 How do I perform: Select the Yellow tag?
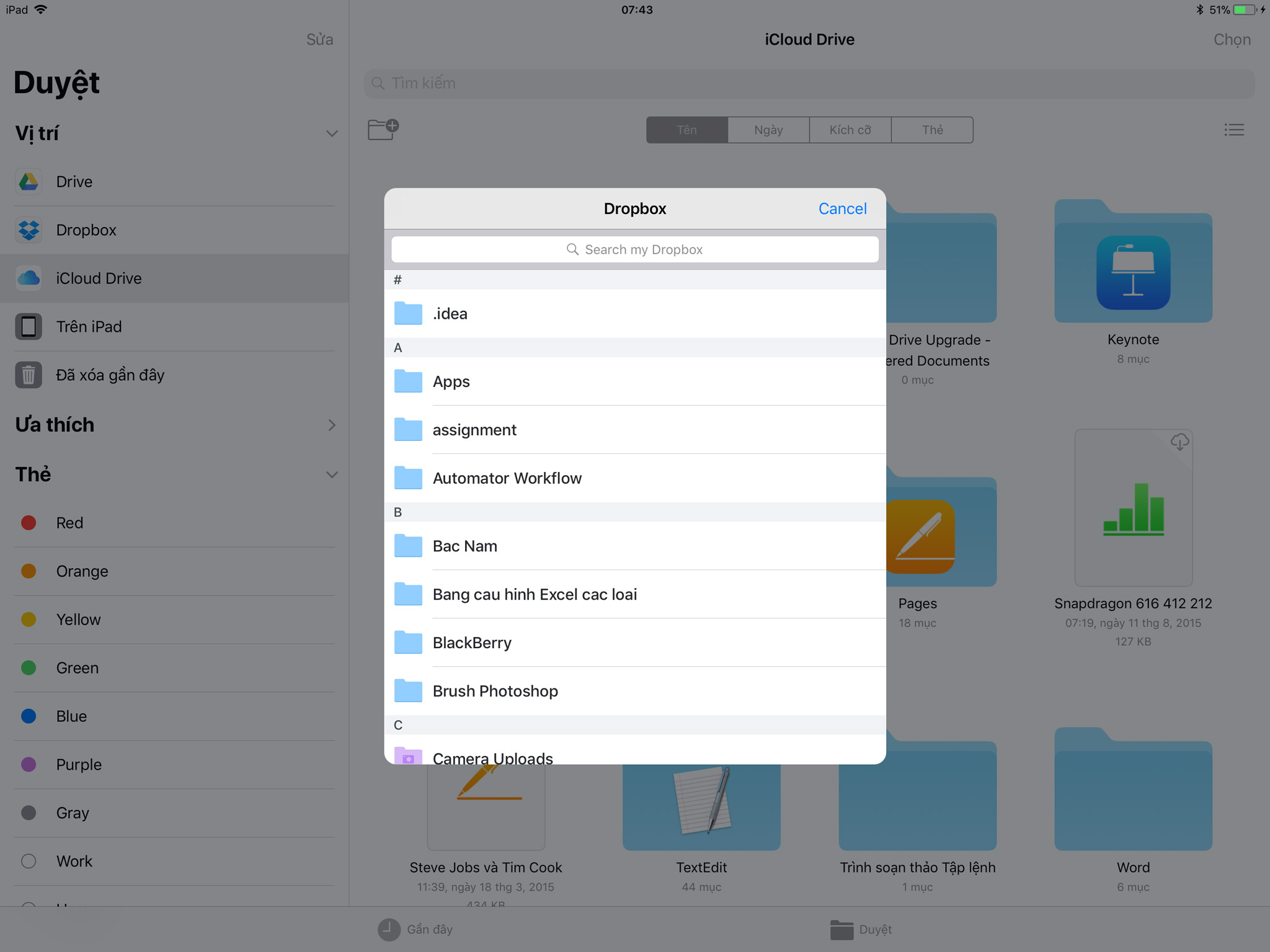coord(174,620)
